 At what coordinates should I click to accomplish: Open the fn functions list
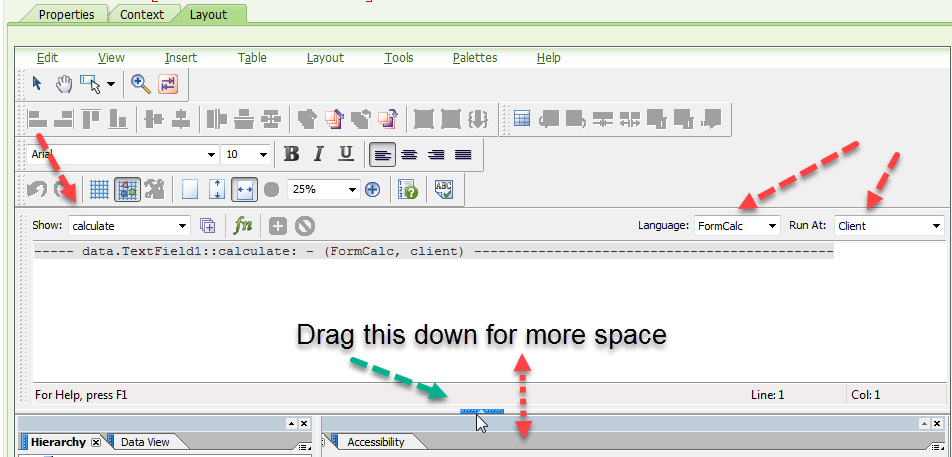click(243, 226)
